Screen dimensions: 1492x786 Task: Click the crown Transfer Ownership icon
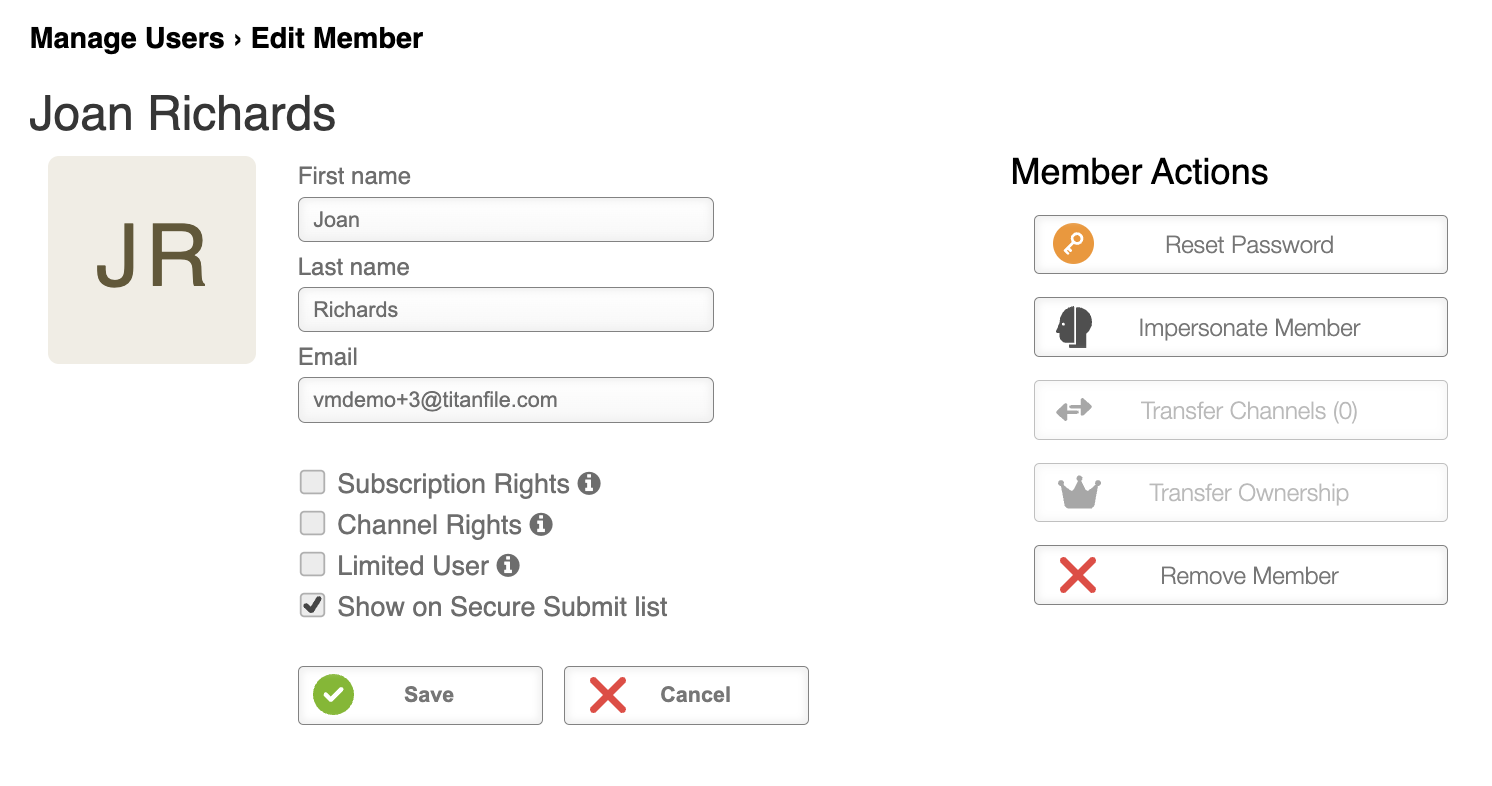[x=1079, y=493]
